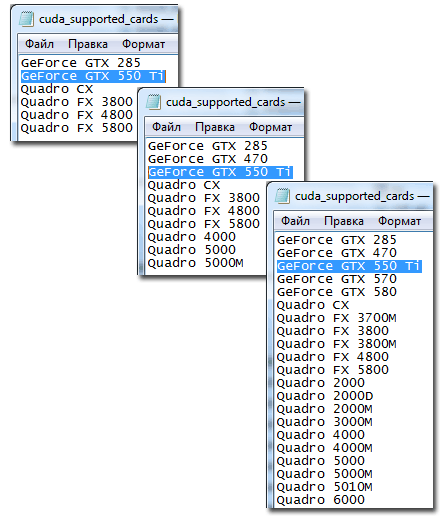Click the Quadro 5010M line

[325, 487]
